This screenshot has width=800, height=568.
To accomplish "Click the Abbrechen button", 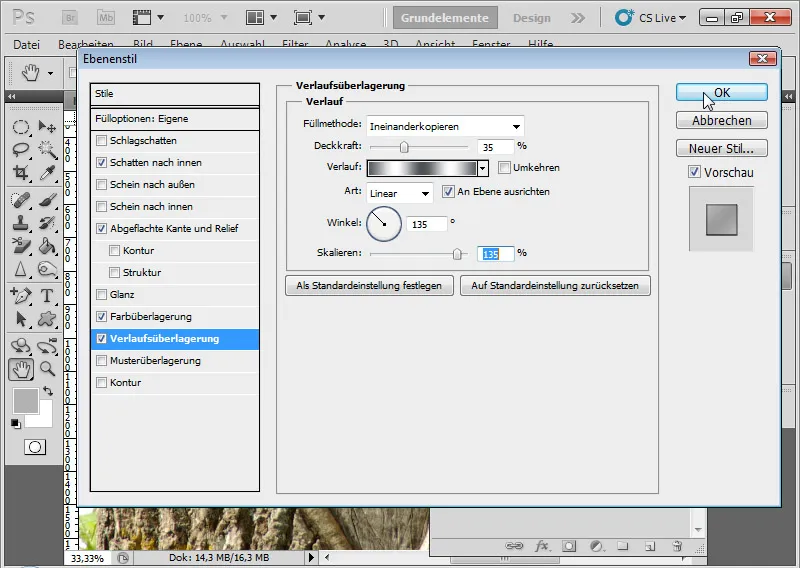I will coord(721,120).
